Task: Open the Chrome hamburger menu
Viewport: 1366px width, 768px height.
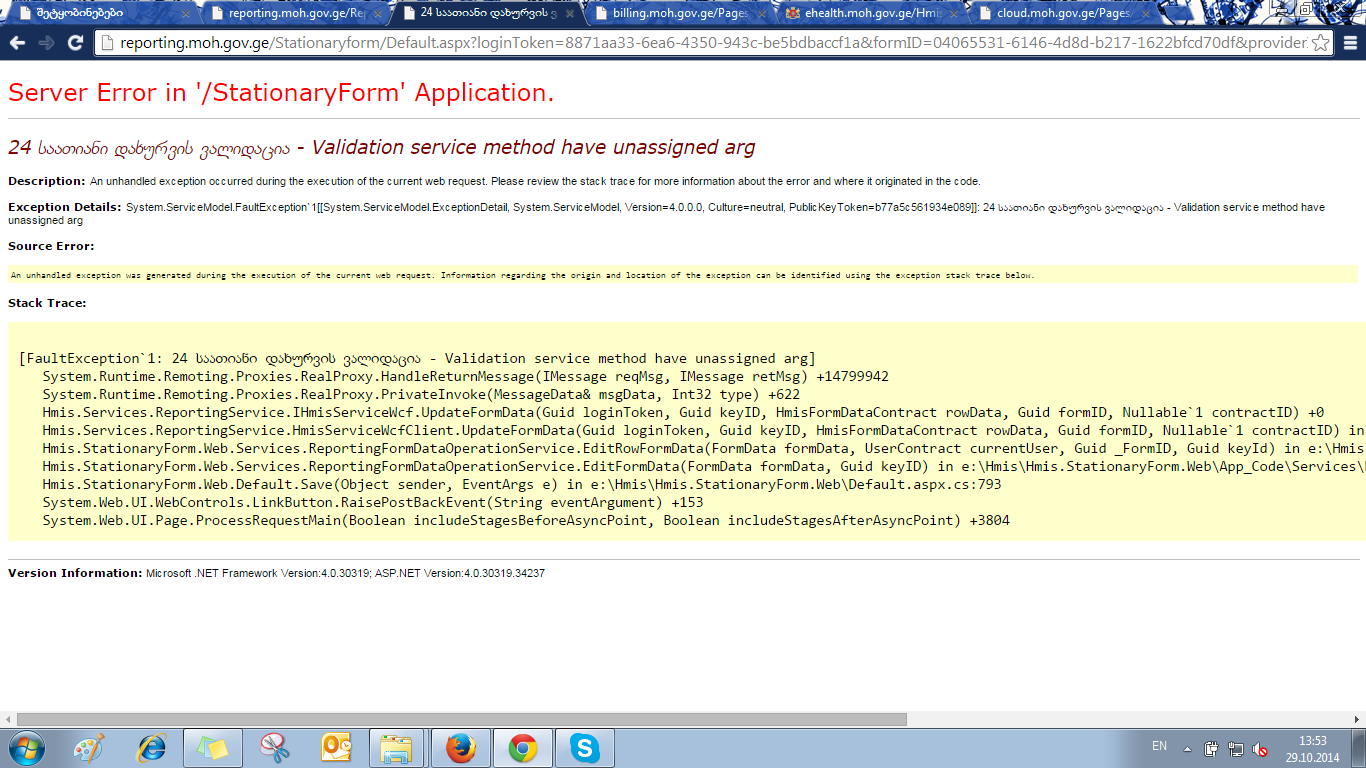Action: click(1350, 43)
